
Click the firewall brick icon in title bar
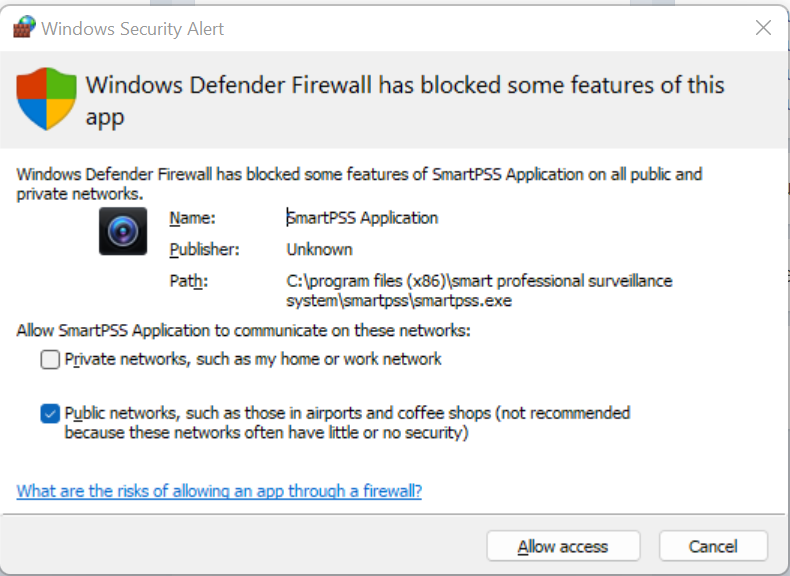pos(24,27)
